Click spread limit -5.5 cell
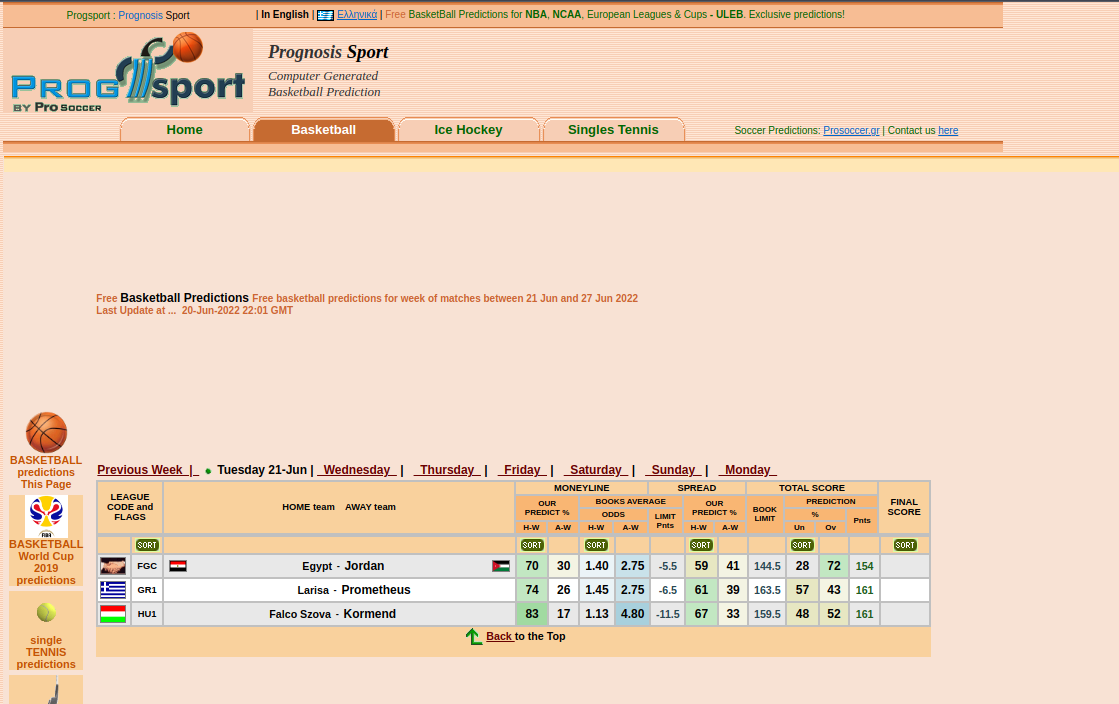 pyautogui.click(x=667, y=566)
